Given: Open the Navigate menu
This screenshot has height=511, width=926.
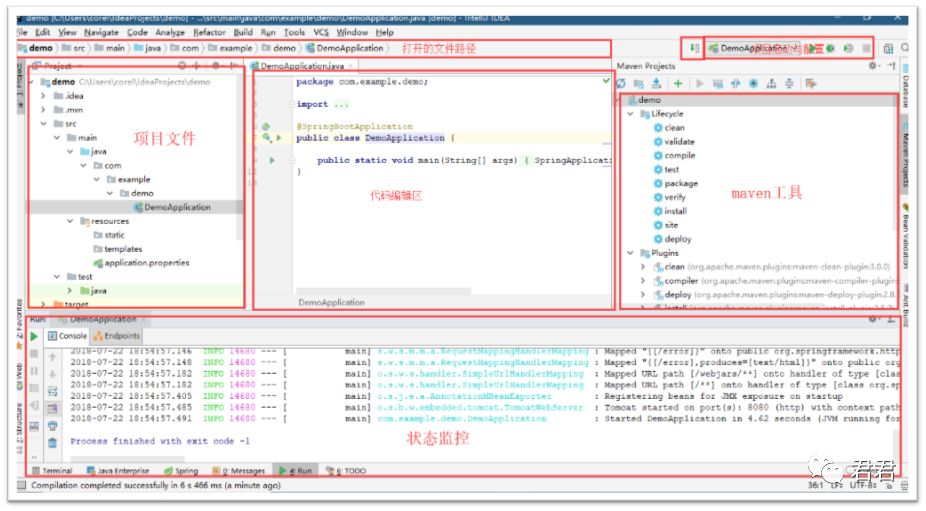Looking at the screenshot, I should coord(101,32).
